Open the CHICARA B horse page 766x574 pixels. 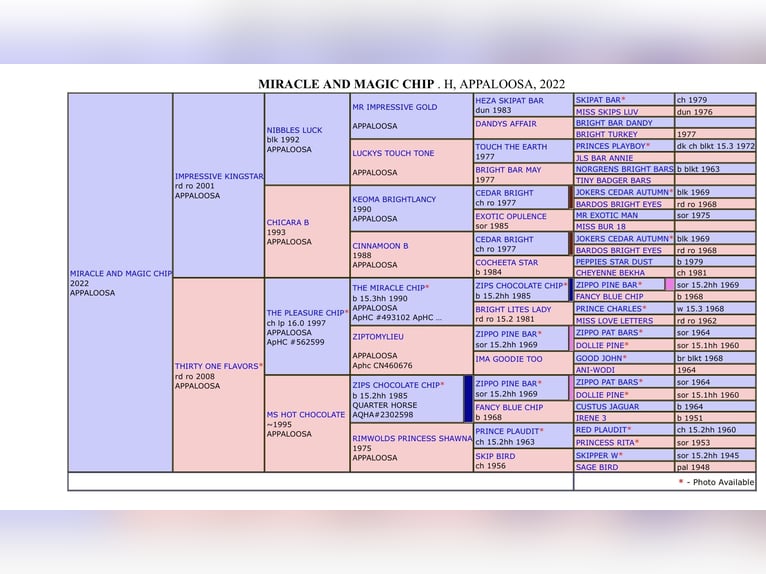(288, 222)
